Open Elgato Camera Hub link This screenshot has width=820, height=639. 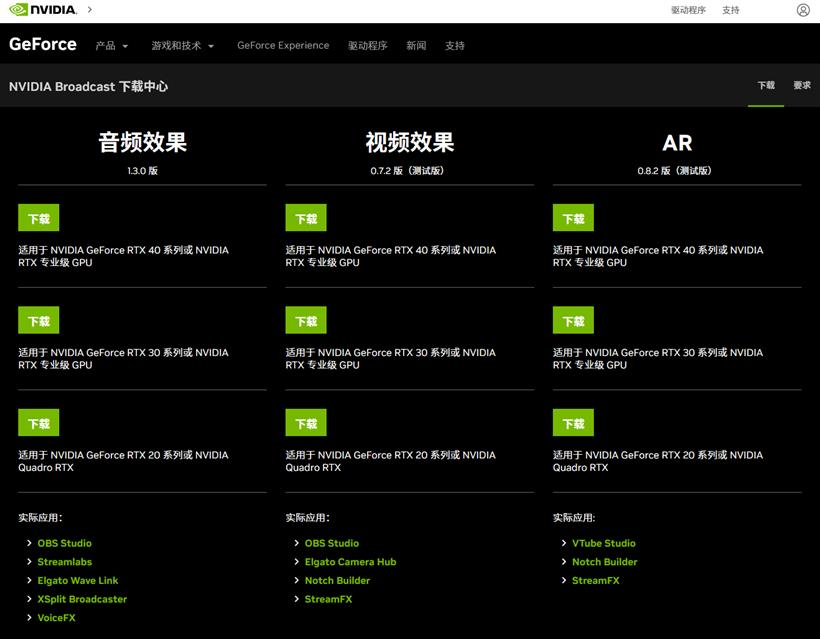(x=350, y=562)
